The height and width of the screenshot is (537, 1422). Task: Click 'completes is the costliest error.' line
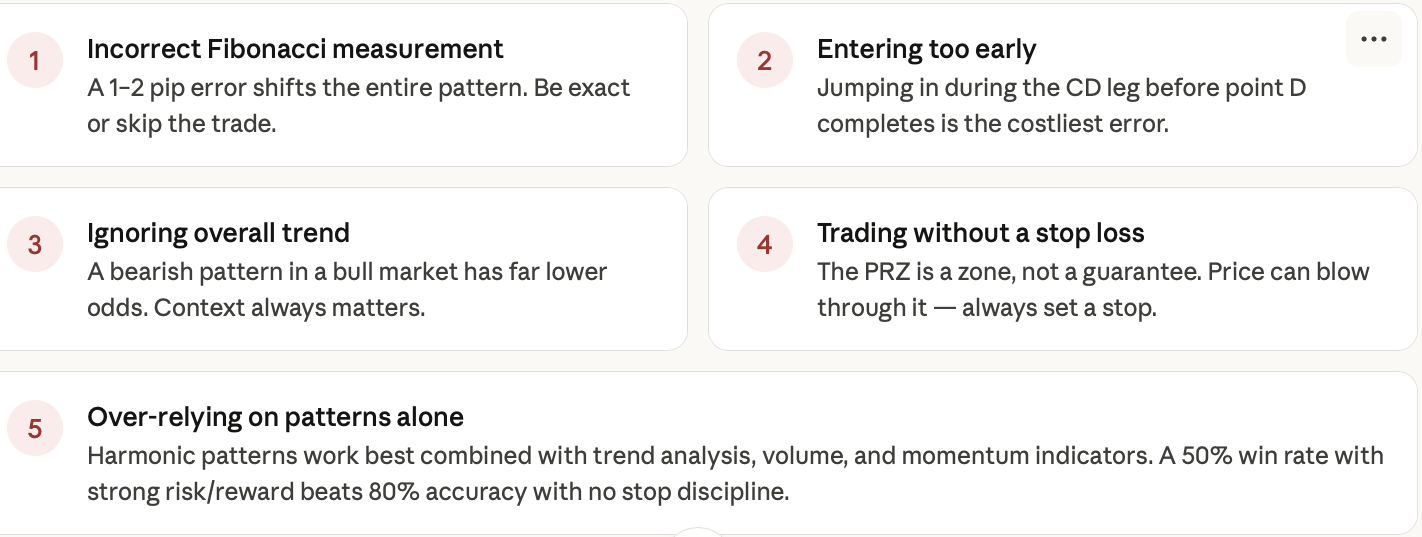[x=992, y=124]
